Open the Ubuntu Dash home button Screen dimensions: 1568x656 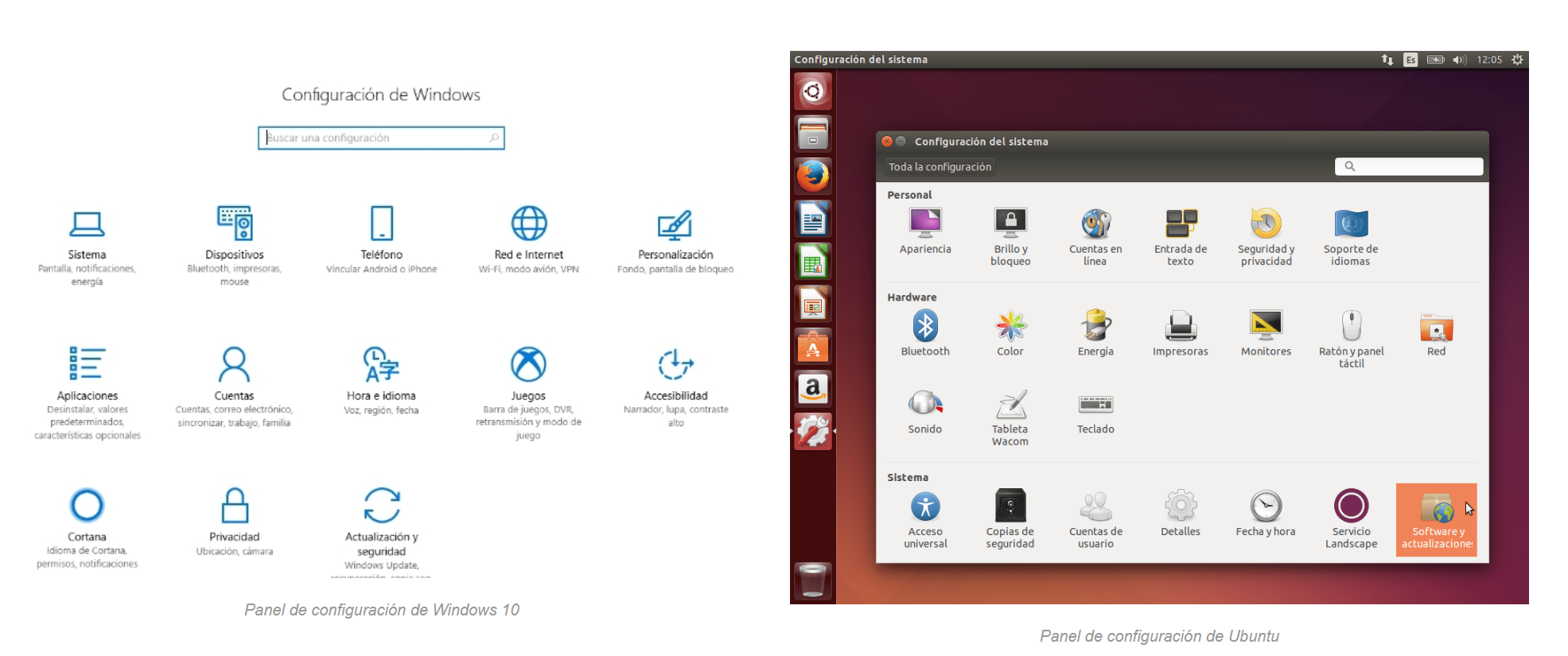pyautogui.click(x=812, y=91)
